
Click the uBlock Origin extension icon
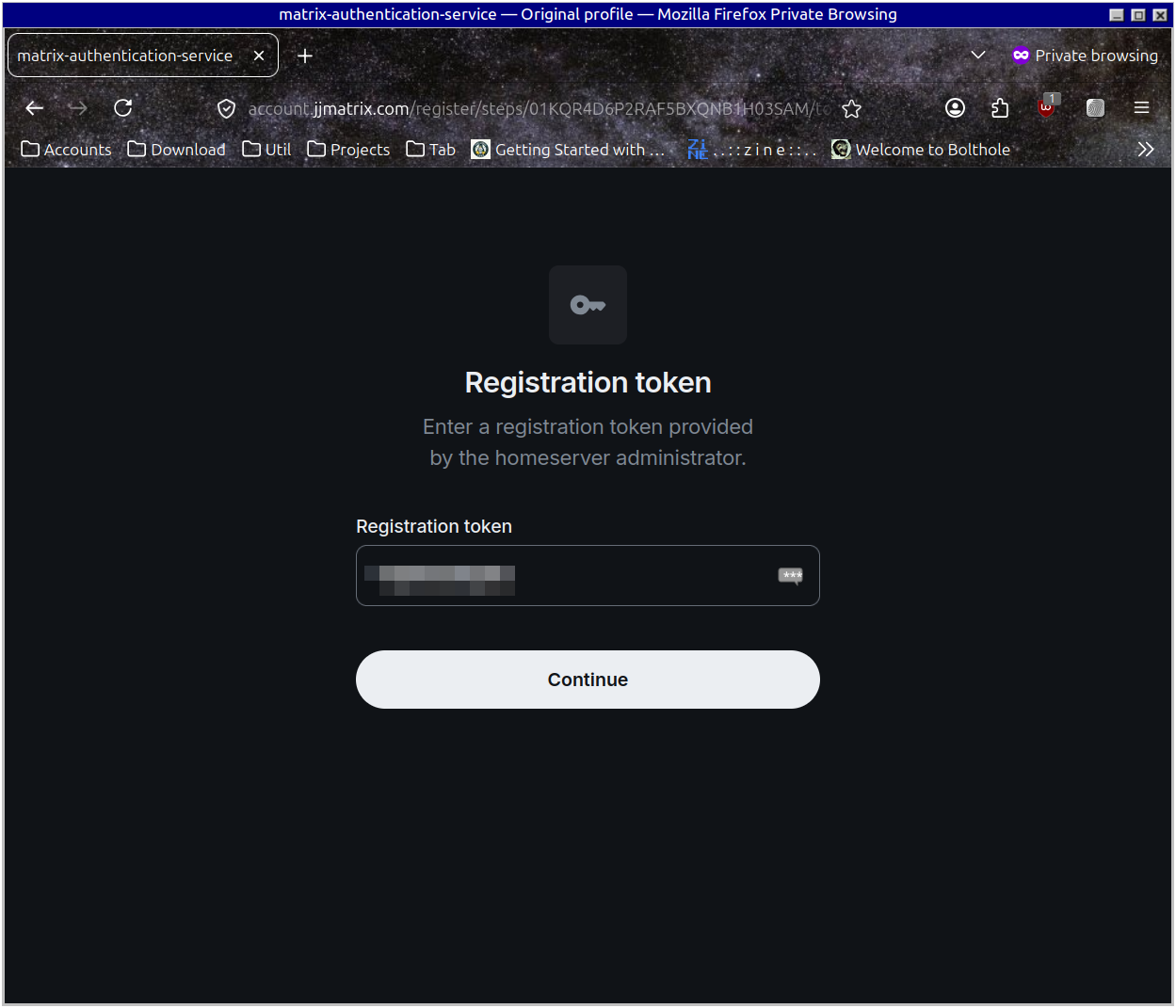[x=1047, y=106]
